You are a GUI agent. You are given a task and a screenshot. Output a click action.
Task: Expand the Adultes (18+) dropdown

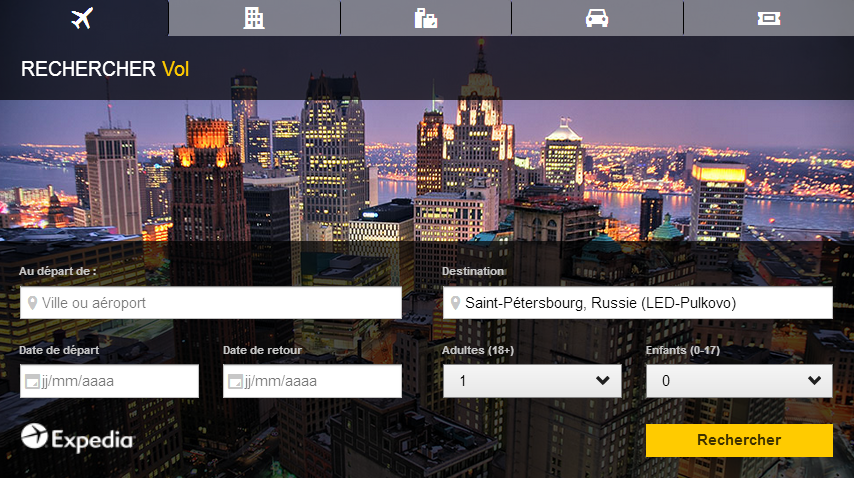531,381
